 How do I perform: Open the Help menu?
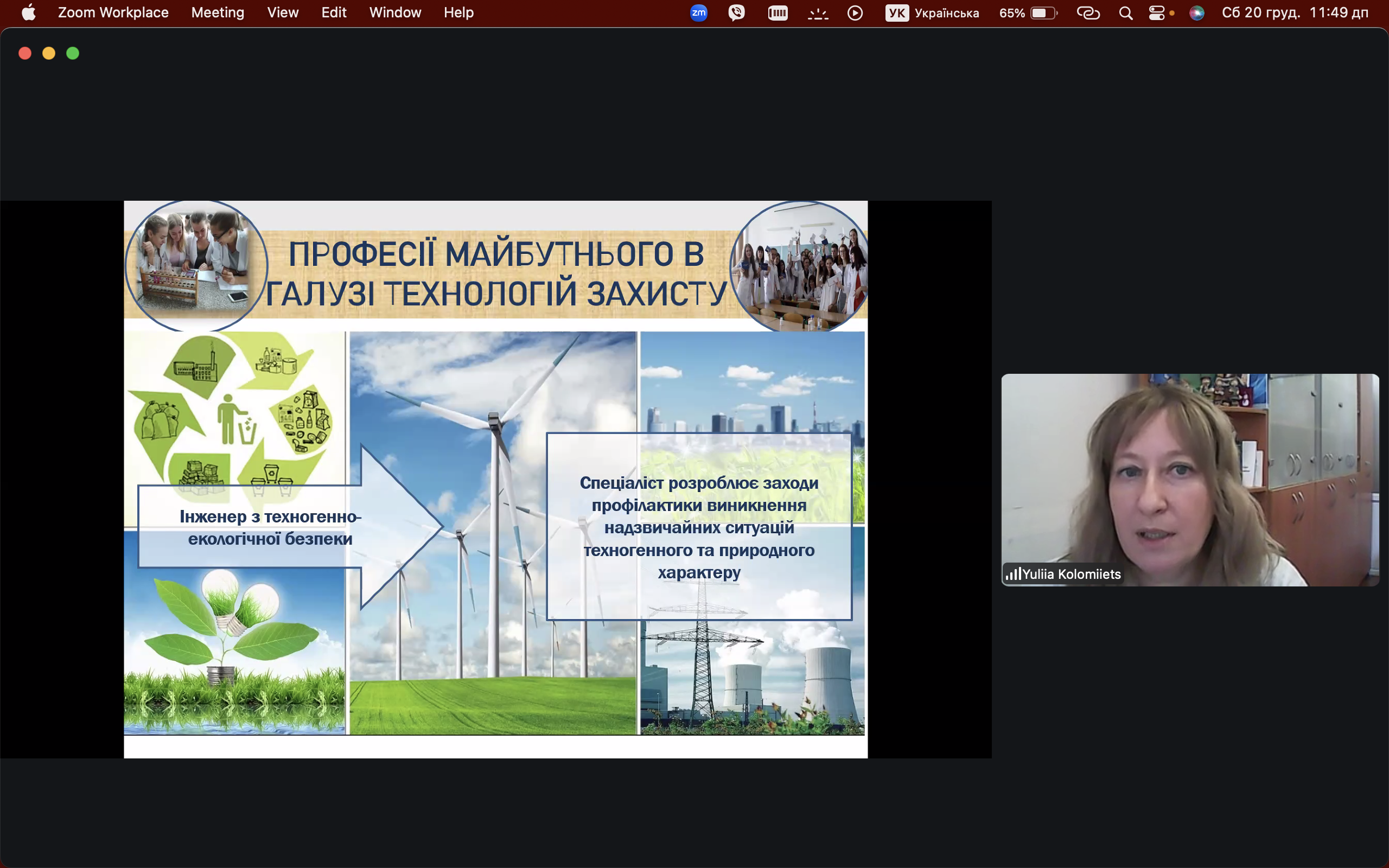(458, 12)
